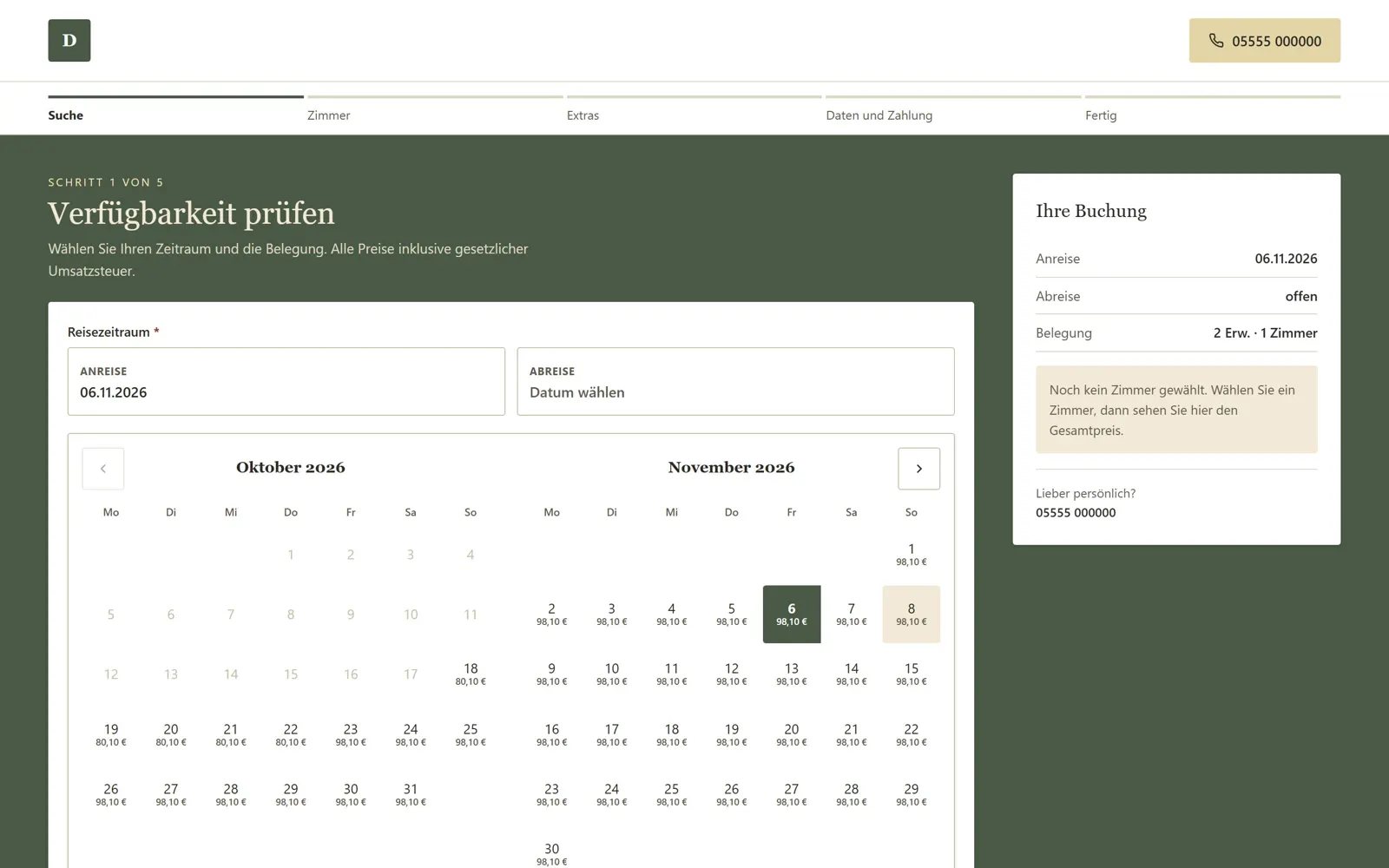Select October 26 in the calendar
This screenshot has height=868, width=1389.
pos(111,794)
